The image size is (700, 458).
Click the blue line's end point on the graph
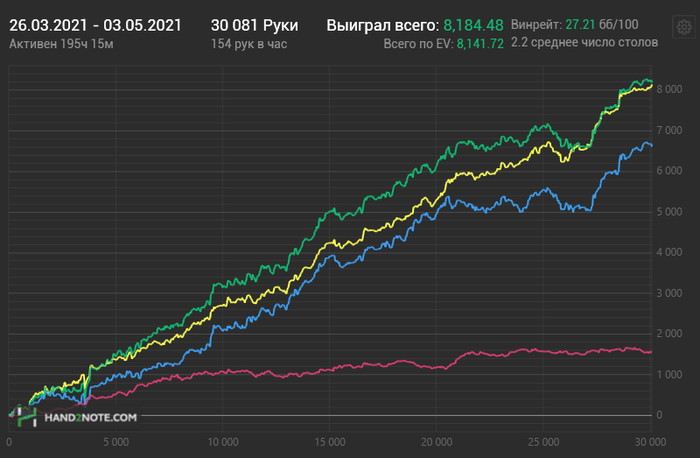point(652,146)
